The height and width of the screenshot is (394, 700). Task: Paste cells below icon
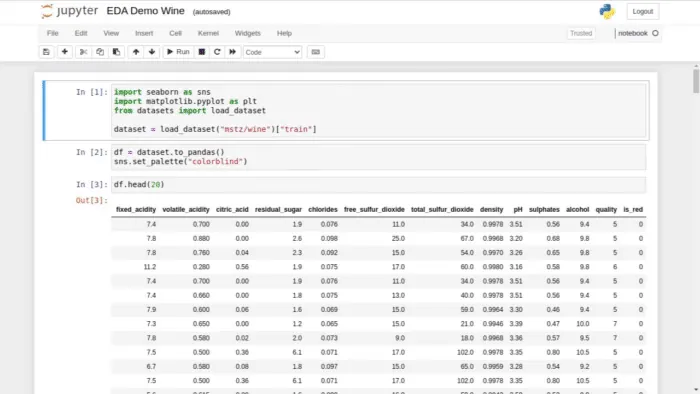(x=116, y=52)
